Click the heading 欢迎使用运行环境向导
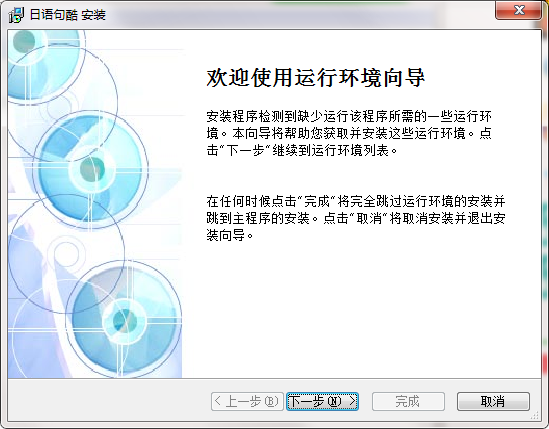The height and width of the screenshot is (429, 549). coord(315,77)
